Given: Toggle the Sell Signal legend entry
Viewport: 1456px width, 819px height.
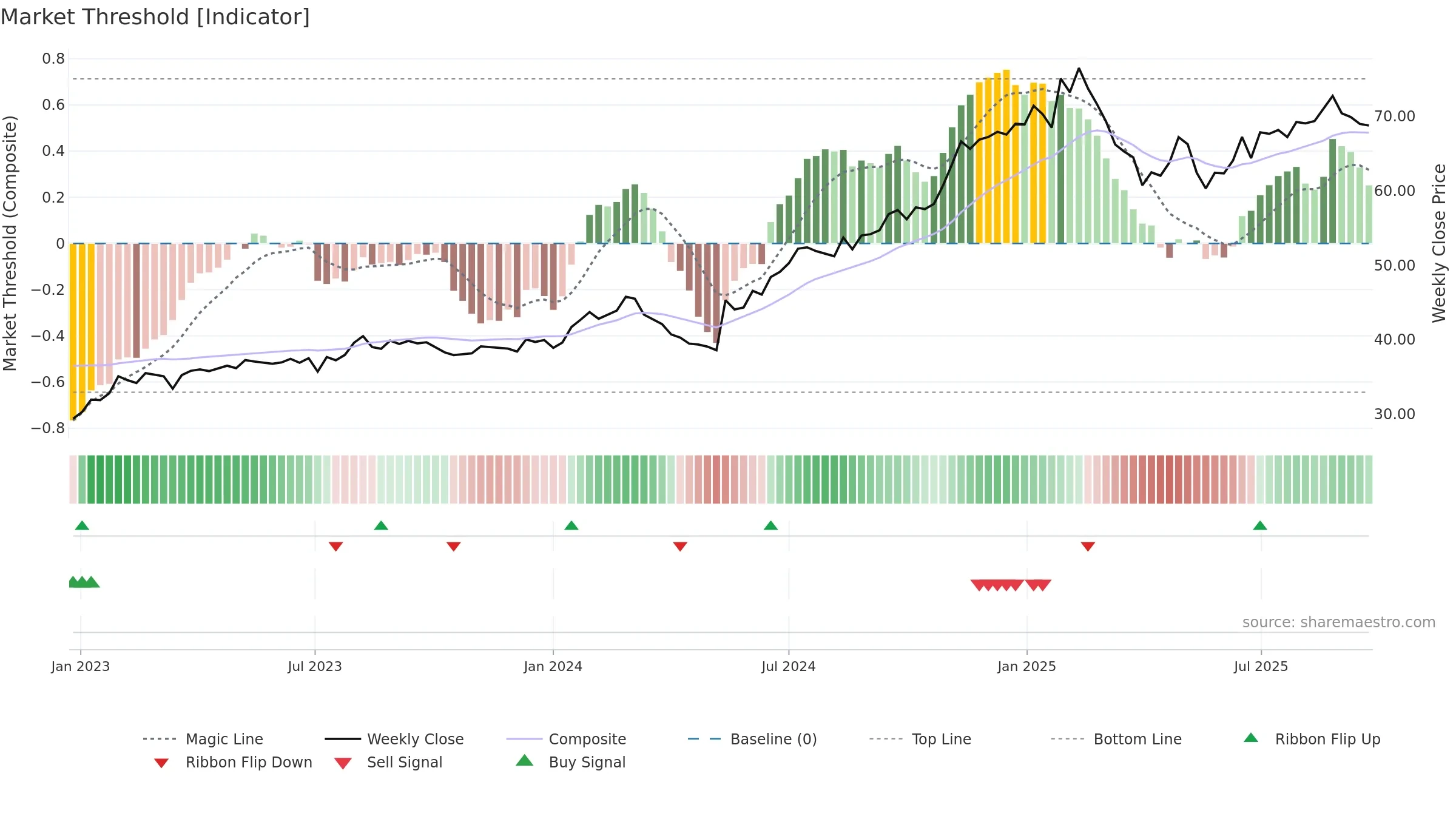Looking at the screenshot, I should (388, 762).
